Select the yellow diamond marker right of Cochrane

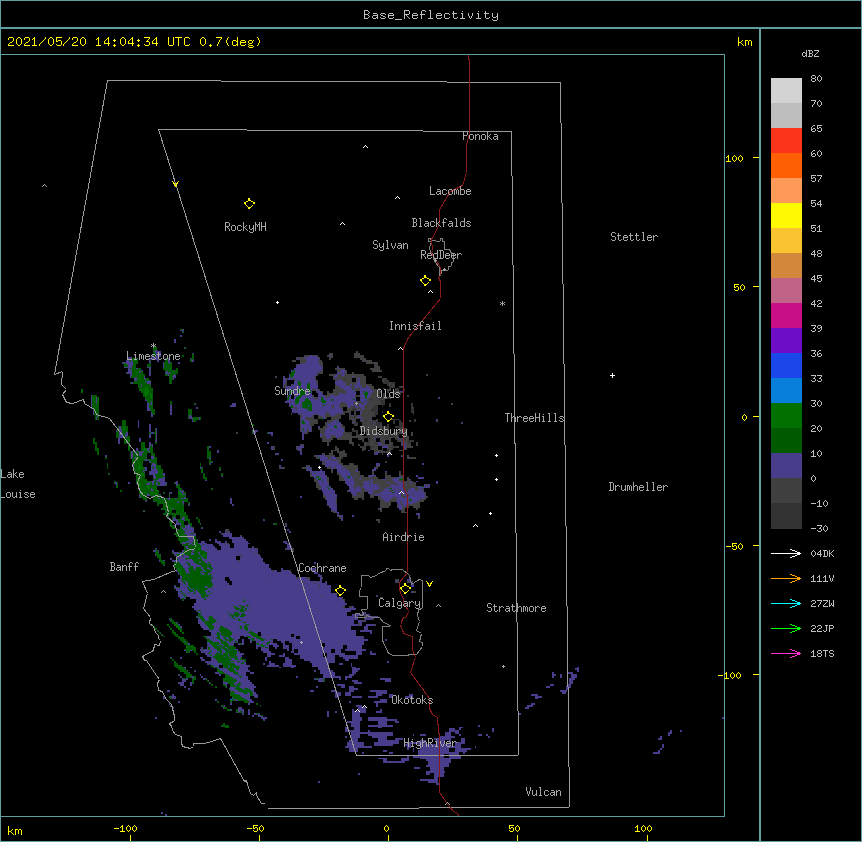(340, 591)
